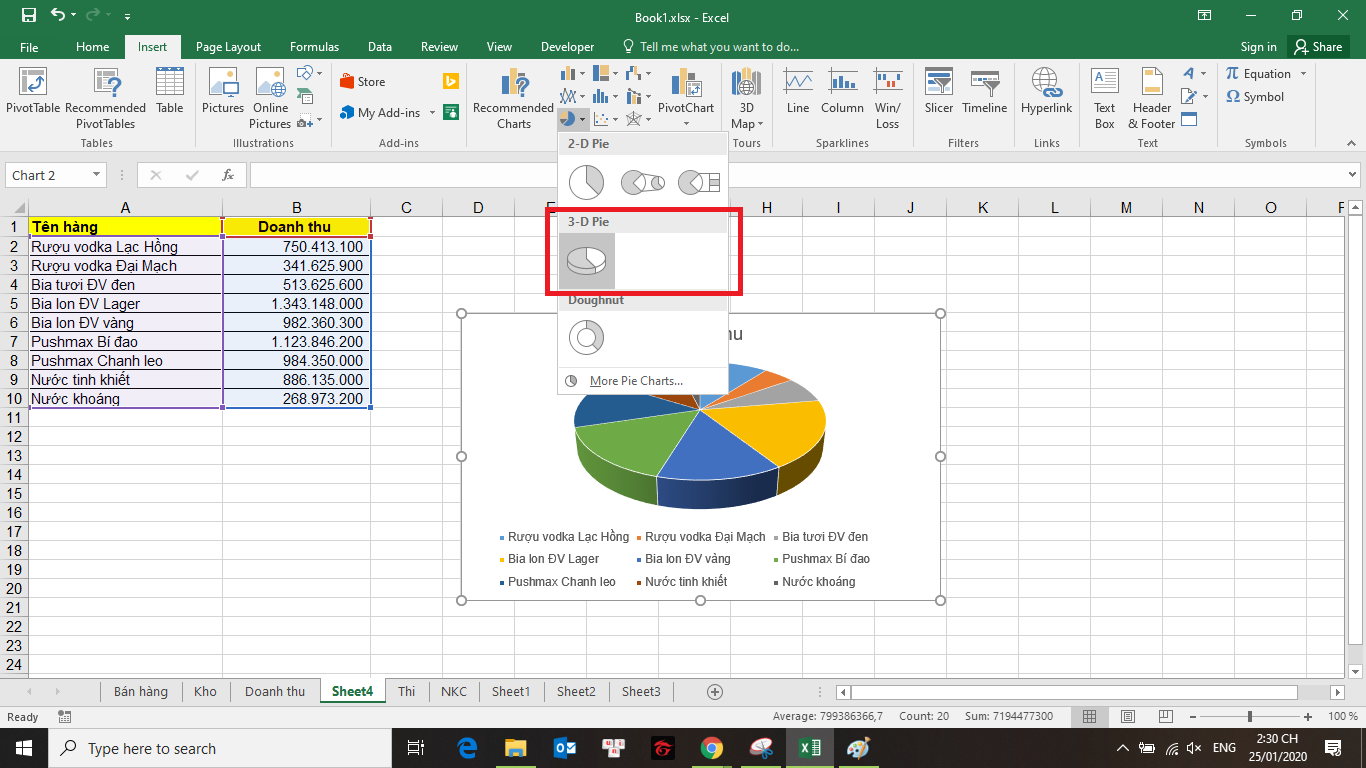Select the 3-D Pie chart option

point(586,260)
